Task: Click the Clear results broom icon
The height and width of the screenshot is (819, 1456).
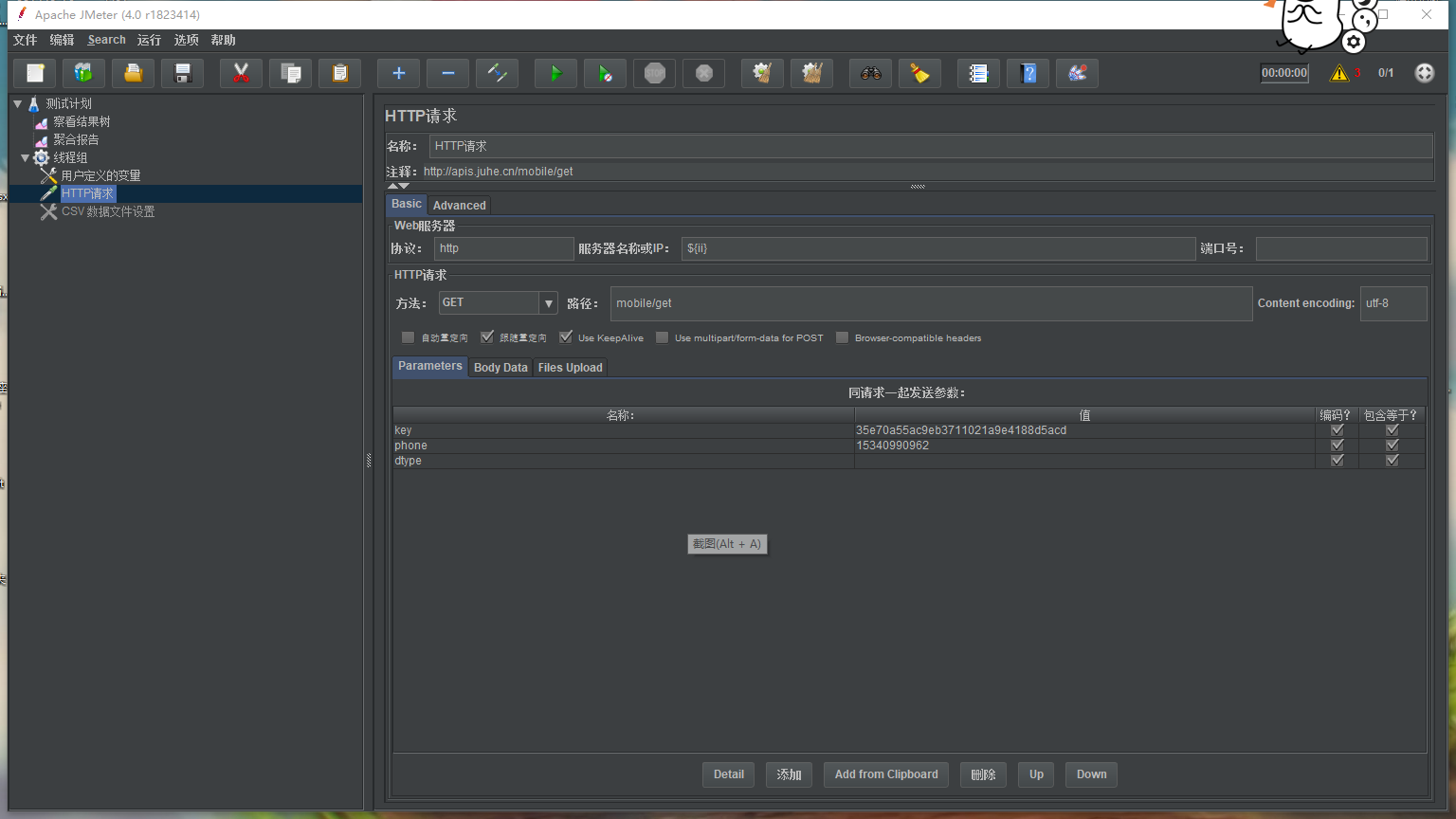Action: click(x=762, y=73)
